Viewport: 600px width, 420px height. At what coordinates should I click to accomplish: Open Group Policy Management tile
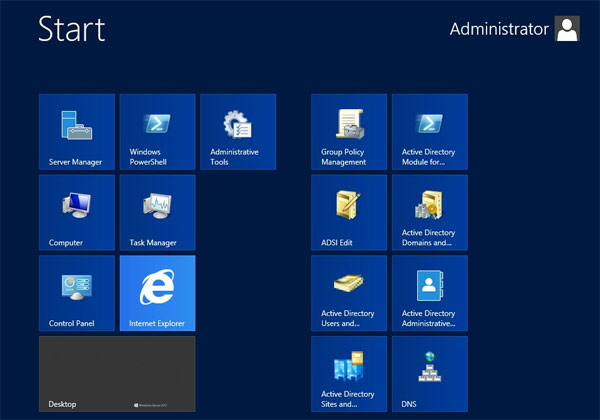(349, 132)
